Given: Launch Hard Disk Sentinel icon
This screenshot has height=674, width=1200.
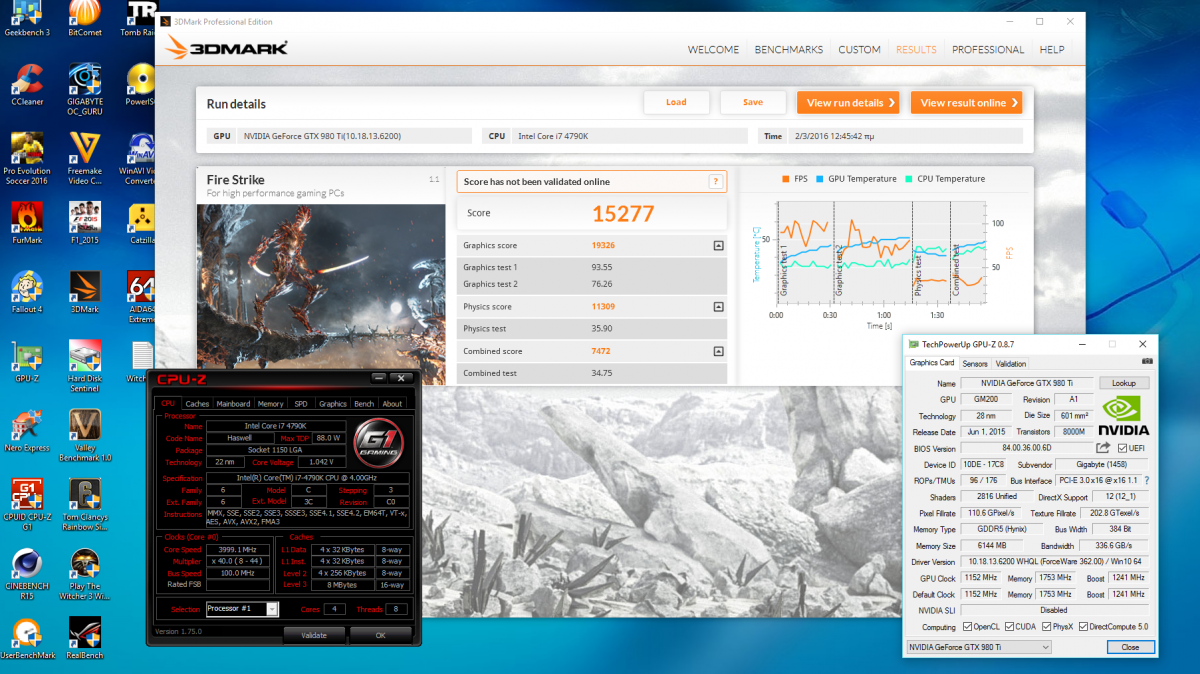Looking at the screenshot, I should coord(85,368).
